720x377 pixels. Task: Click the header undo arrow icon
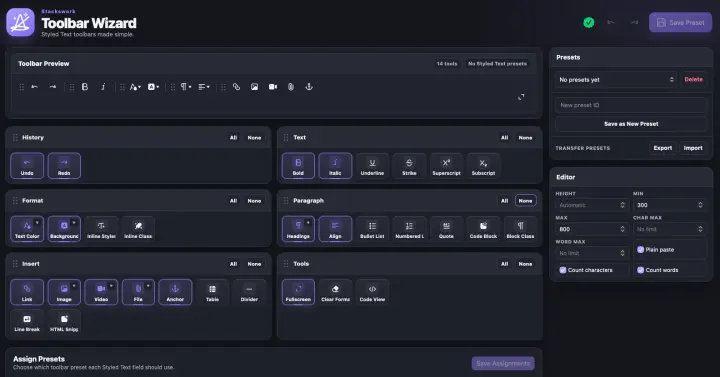pos(611,23)
